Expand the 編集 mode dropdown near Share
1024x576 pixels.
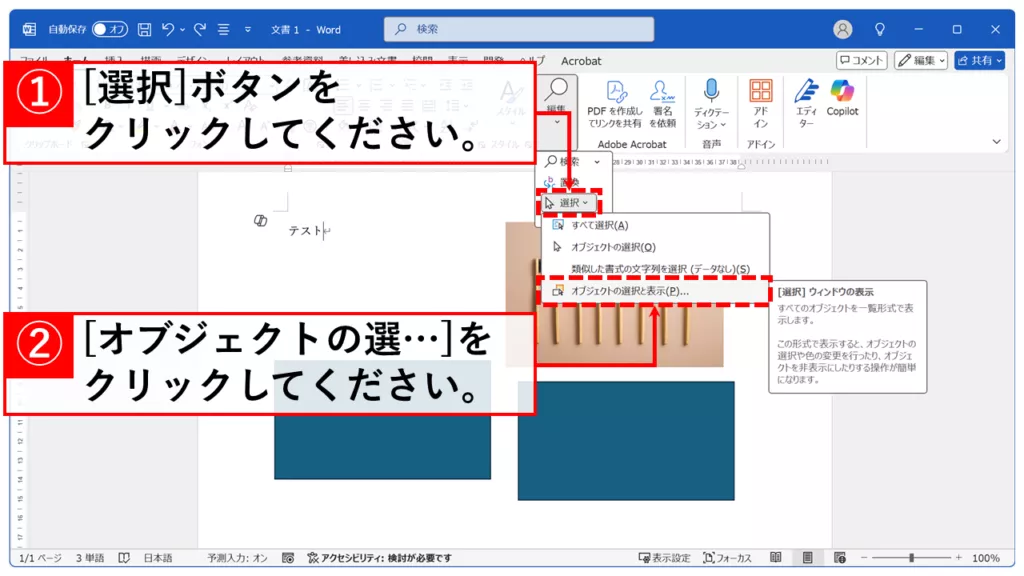tap(920, 61)
